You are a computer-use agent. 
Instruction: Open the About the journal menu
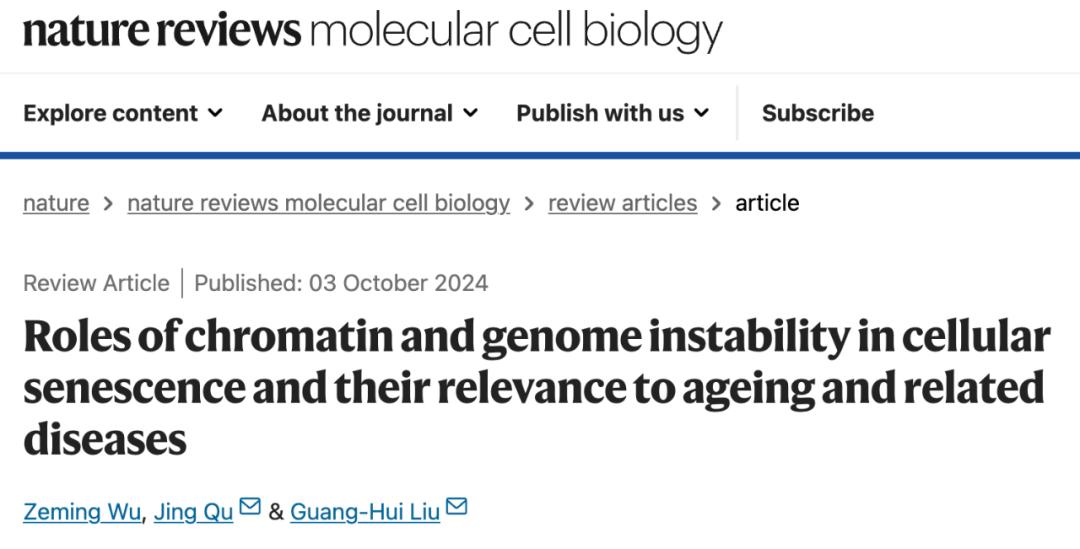[357, 113]
